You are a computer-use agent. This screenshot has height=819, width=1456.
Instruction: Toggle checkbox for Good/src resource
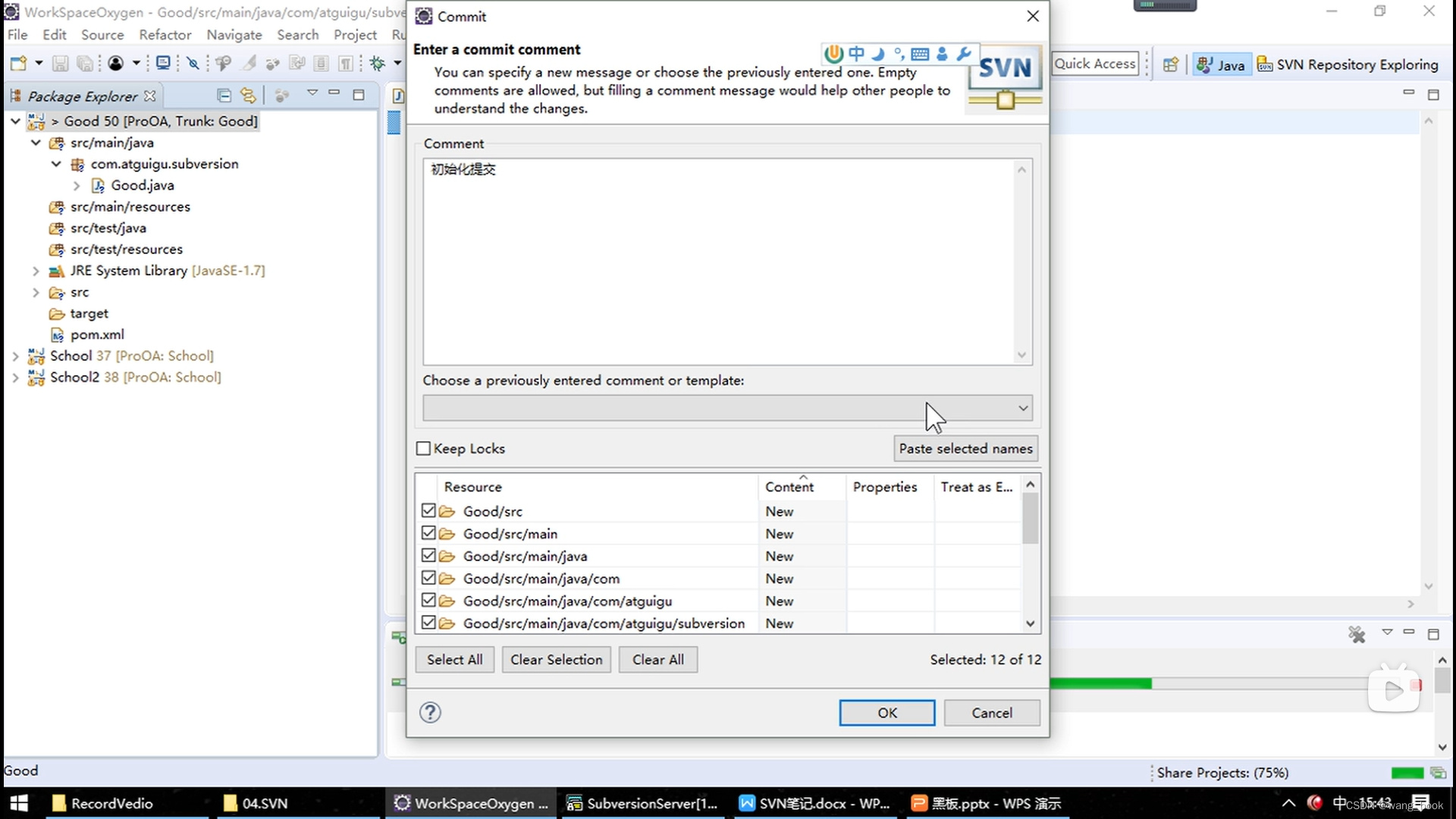[427, 511]
